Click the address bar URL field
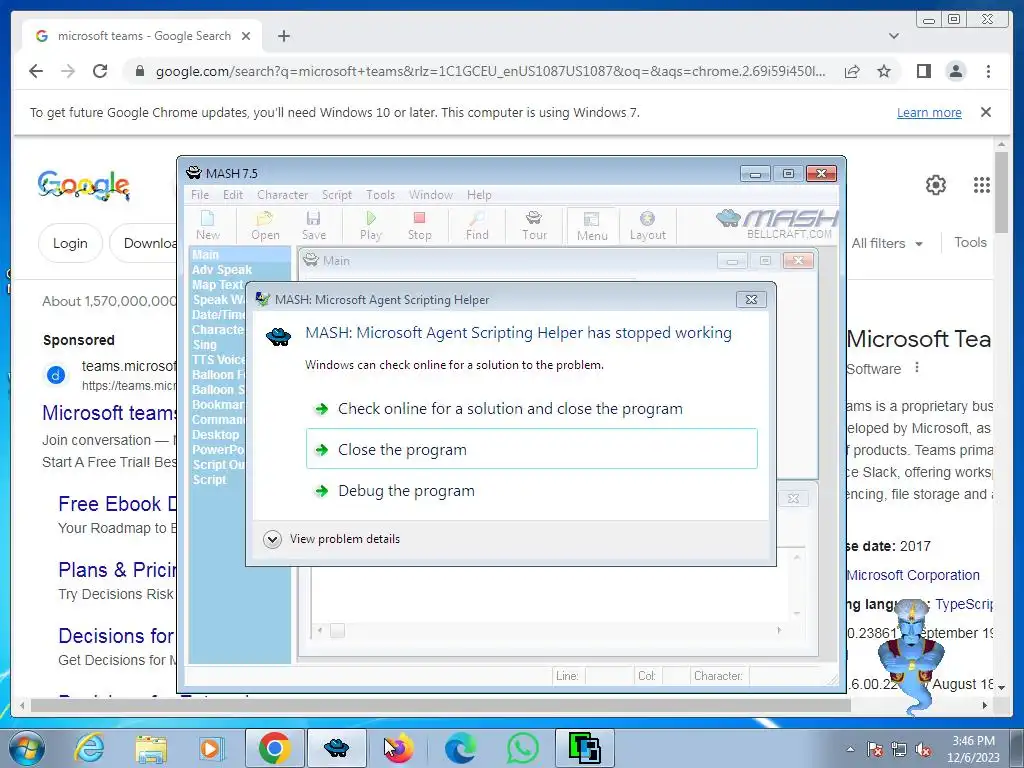Screen dimensions: 1024x768 490,71
